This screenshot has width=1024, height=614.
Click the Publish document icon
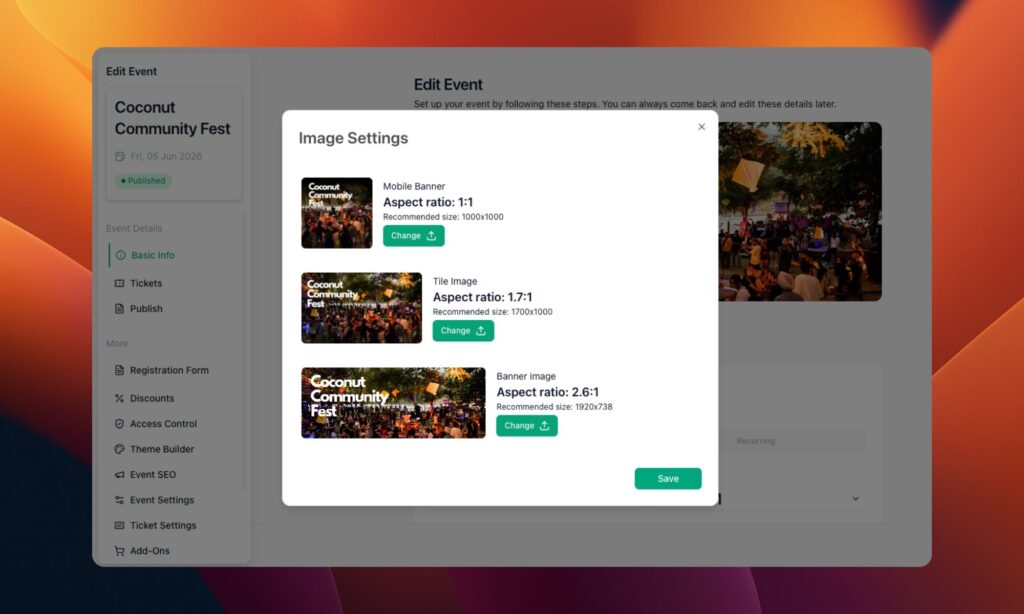tap(120, 309)
